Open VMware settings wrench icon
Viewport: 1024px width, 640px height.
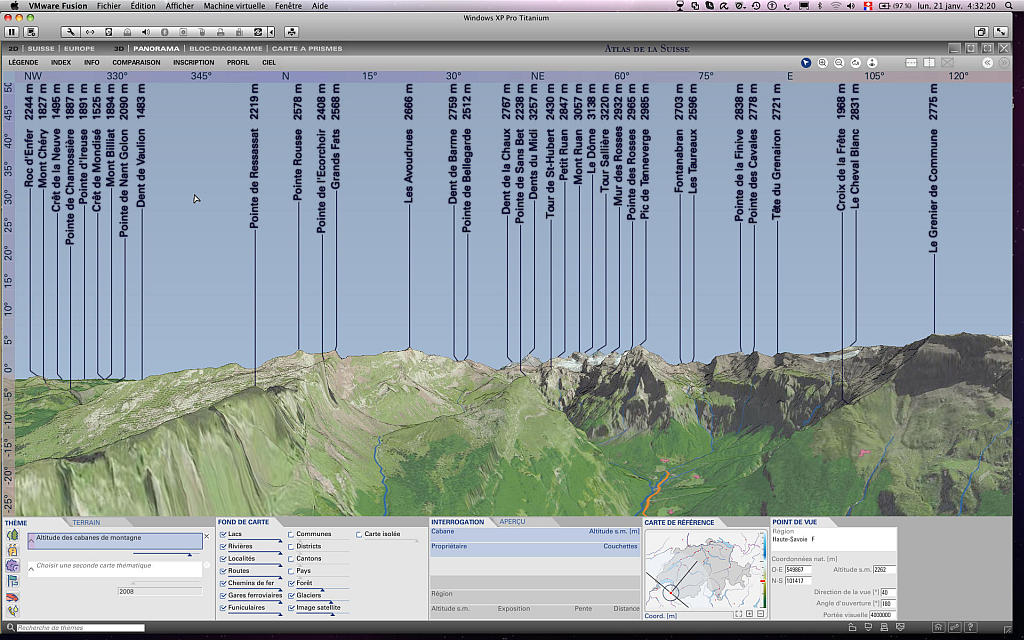(70, 32)
